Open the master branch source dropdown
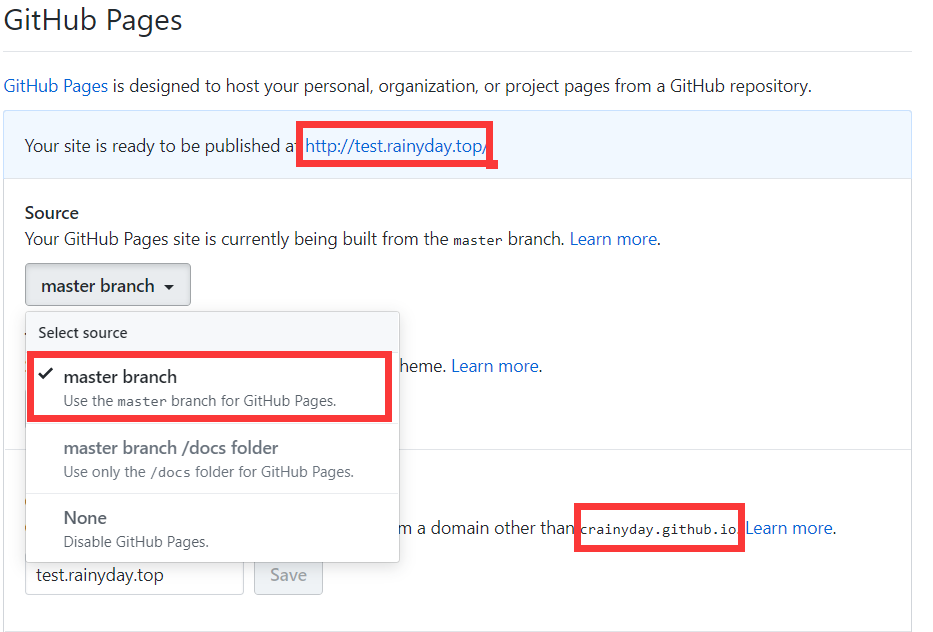The image size is (933, 632). (107, 285)
